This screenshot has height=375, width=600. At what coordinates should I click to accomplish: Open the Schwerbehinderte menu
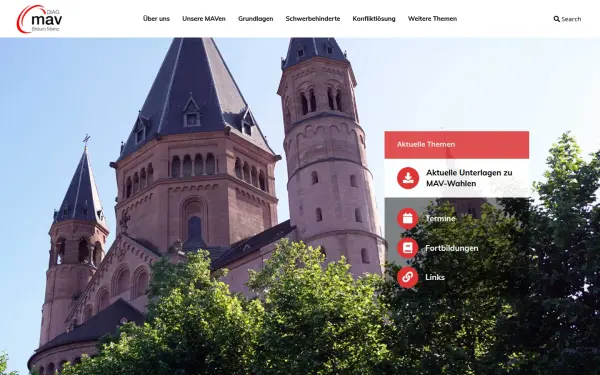coord(313,19)
